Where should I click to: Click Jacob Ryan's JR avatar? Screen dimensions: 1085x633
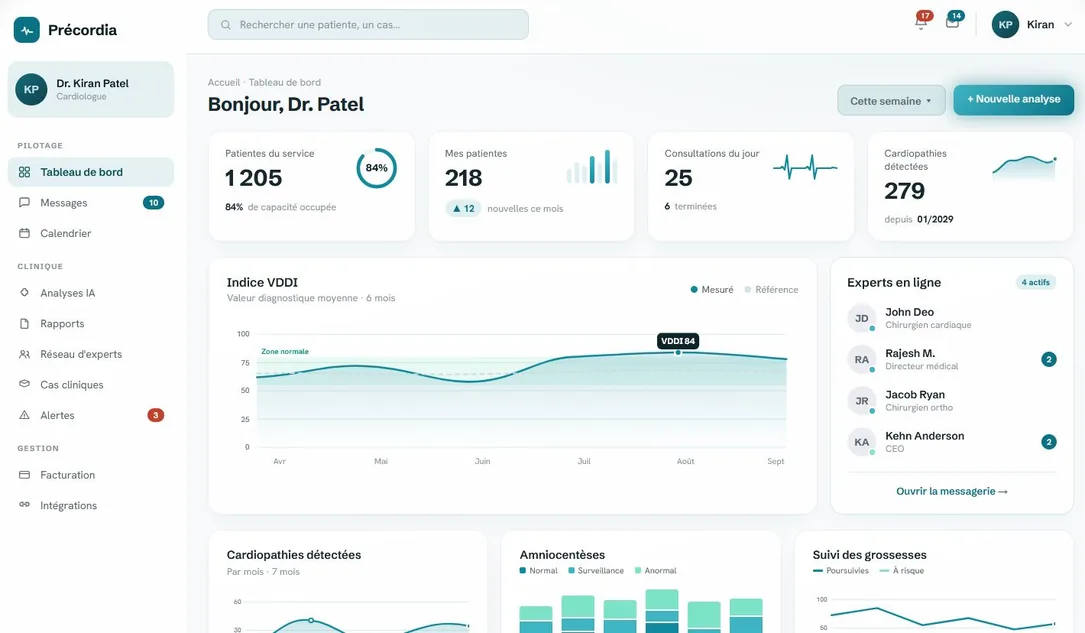861,401
